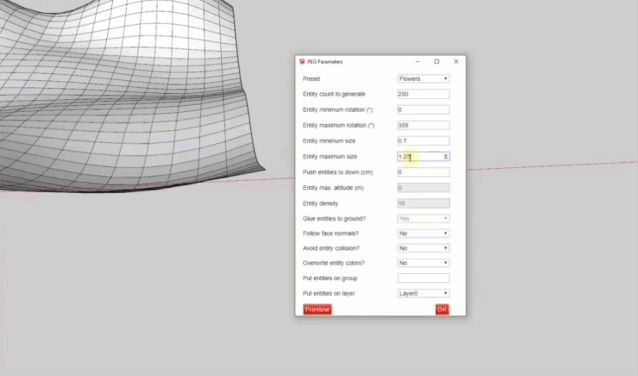Click the disabled Entity density field
The width and height of the screenshot is (638, 376).
423,203
